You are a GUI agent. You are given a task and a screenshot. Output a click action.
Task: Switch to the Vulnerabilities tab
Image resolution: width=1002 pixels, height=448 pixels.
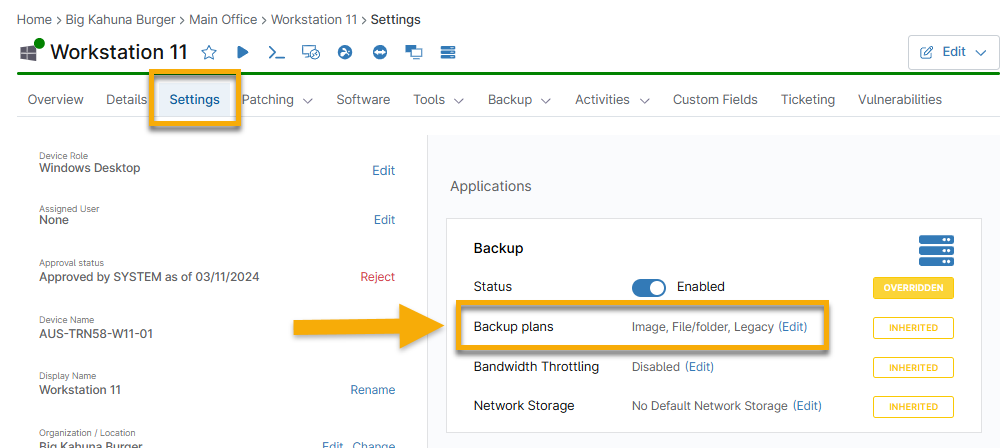(899, 100)
